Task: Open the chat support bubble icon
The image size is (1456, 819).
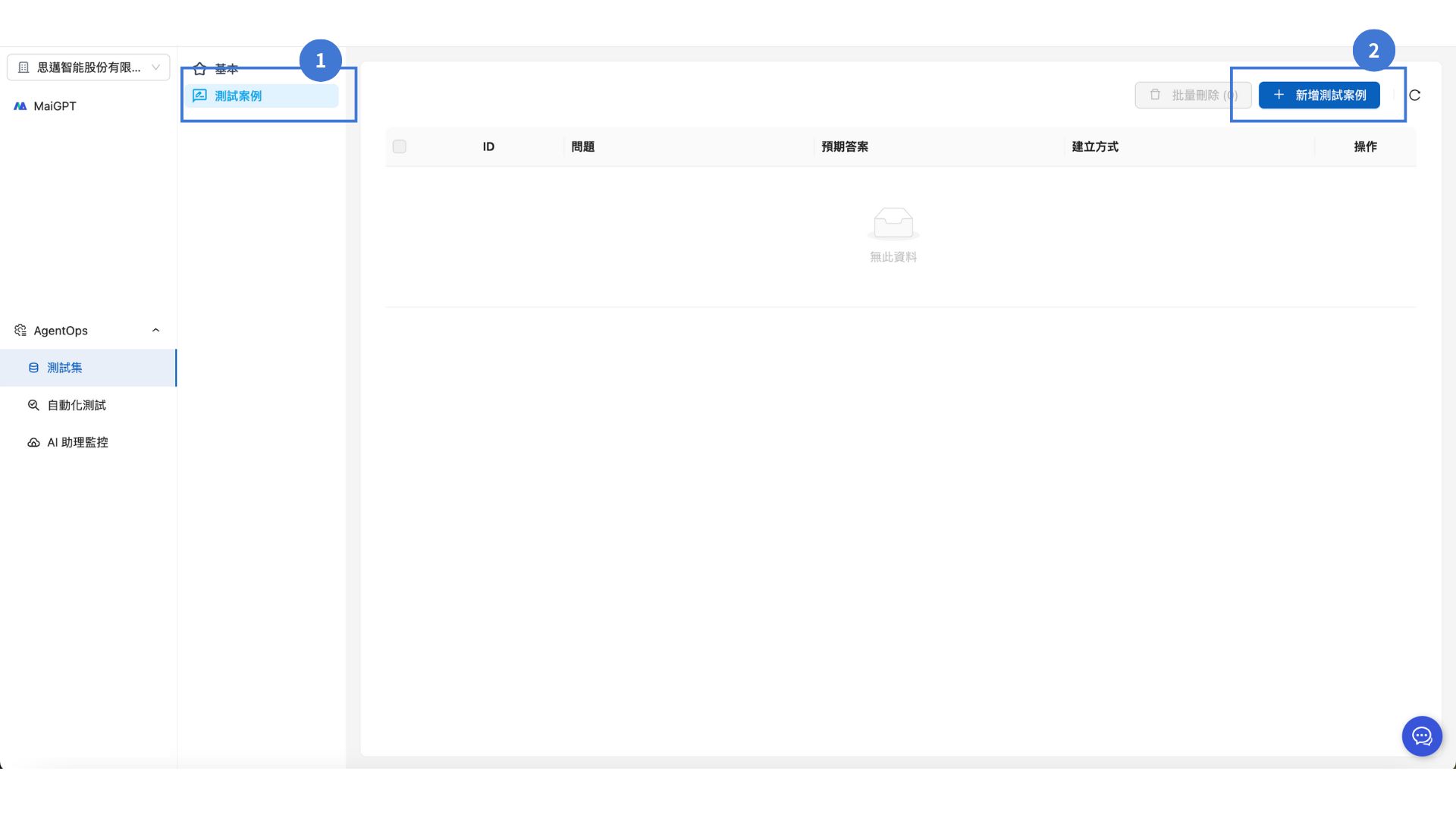Action: (x=1422, y=736)
